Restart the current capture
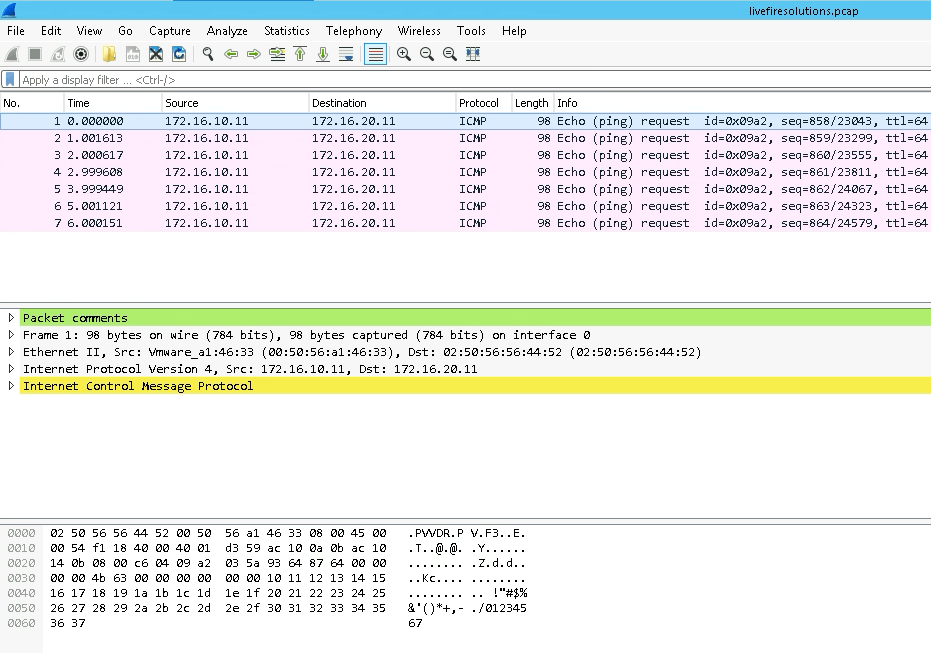Image resolution: width=931 pixels, height=653 pixels. pos(58,55)
